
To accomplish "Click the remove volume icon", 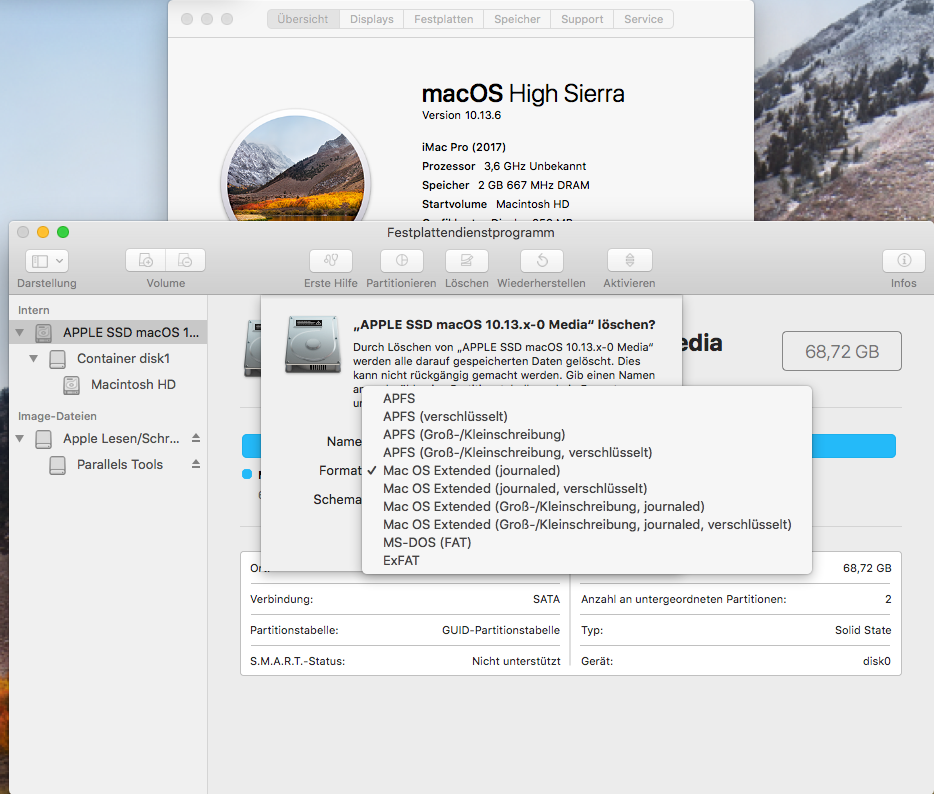I will point(185,261).
